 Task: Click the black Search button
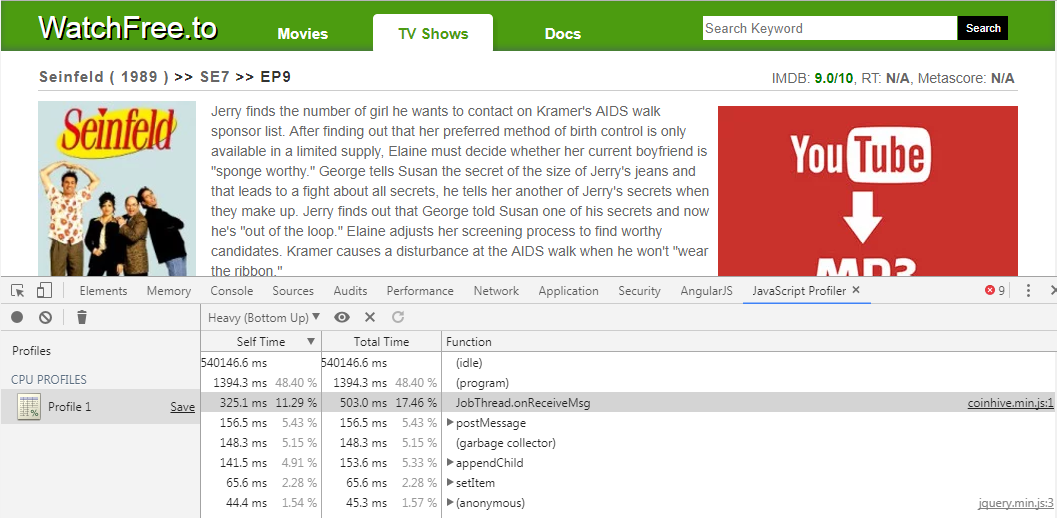tap(983, 28)
